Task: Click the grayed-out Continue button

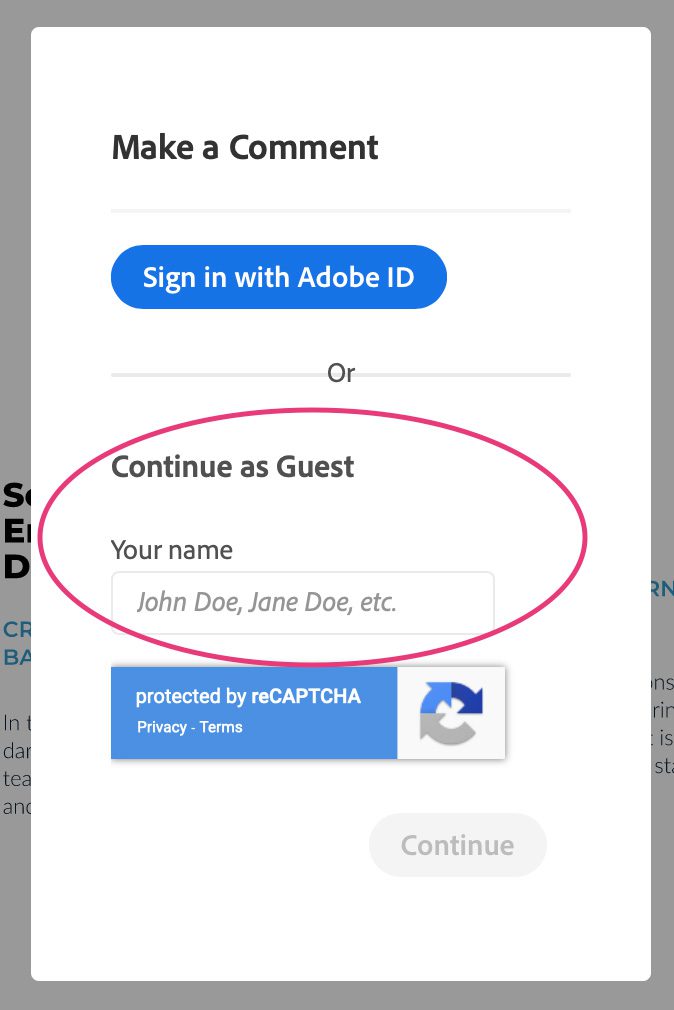Action: coord(457,845)
